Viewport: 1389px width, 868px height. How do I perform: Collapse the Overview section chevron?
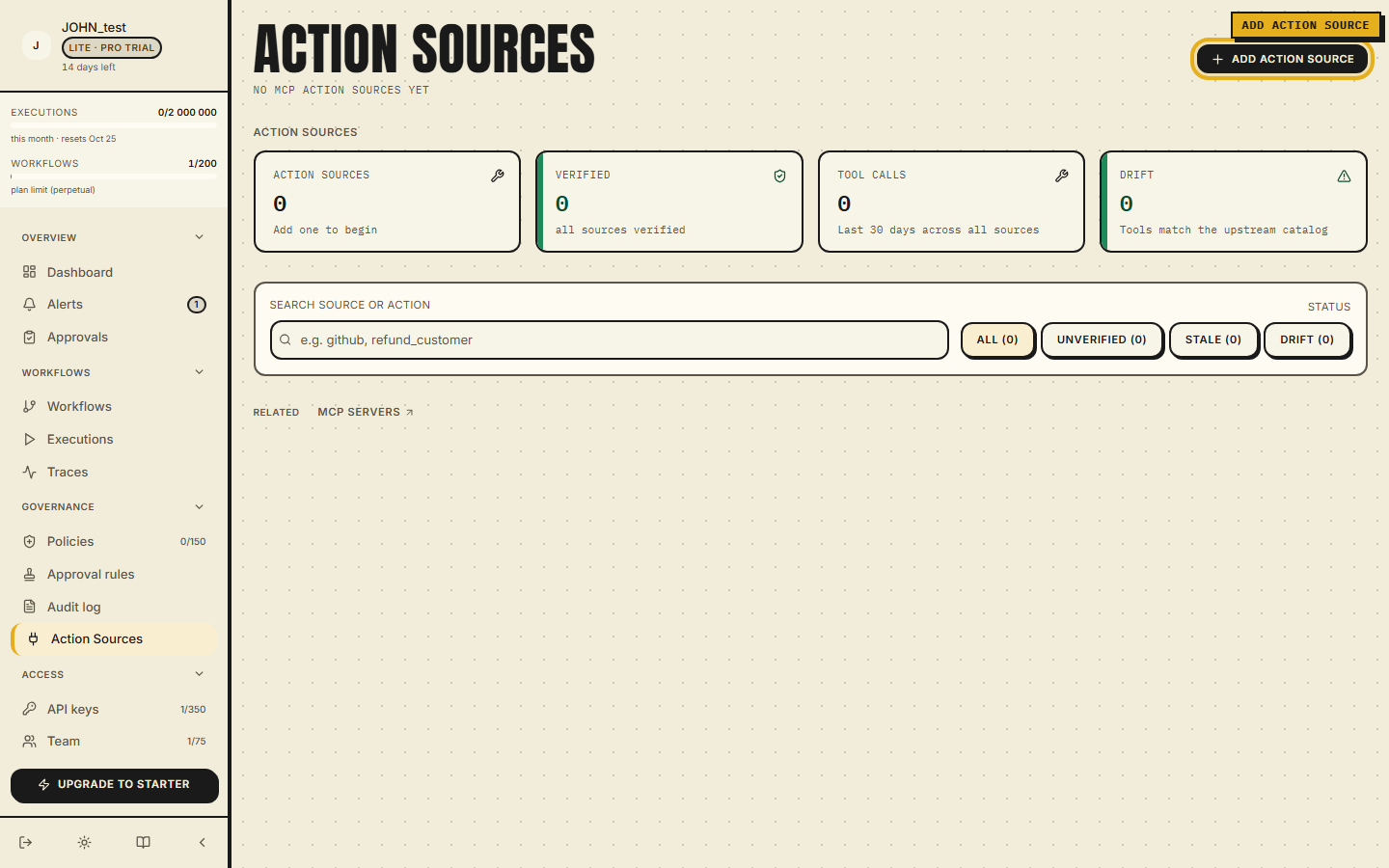pos(200,237)
